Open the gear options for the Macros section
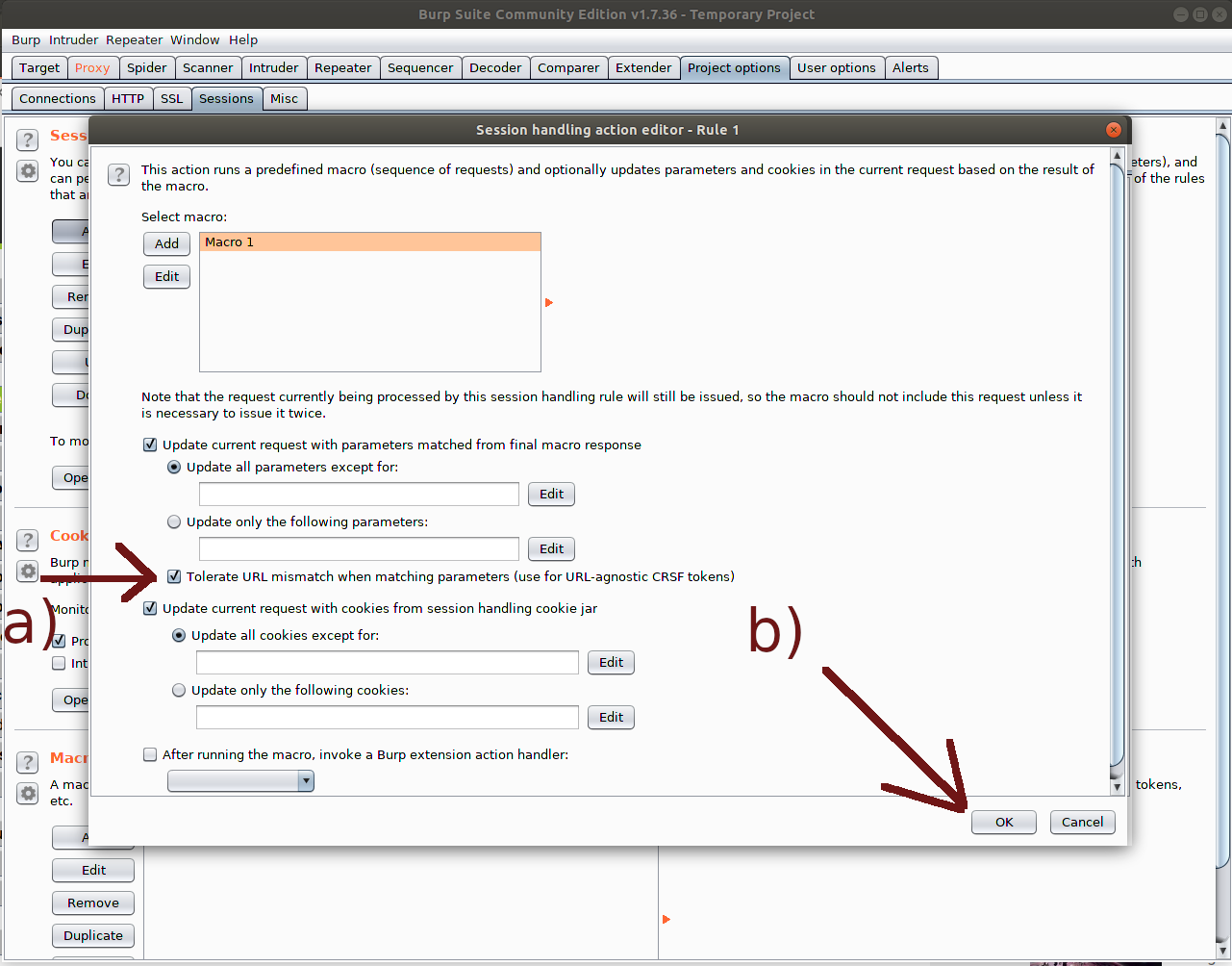 pyautogui.click(x=29, y=793)
